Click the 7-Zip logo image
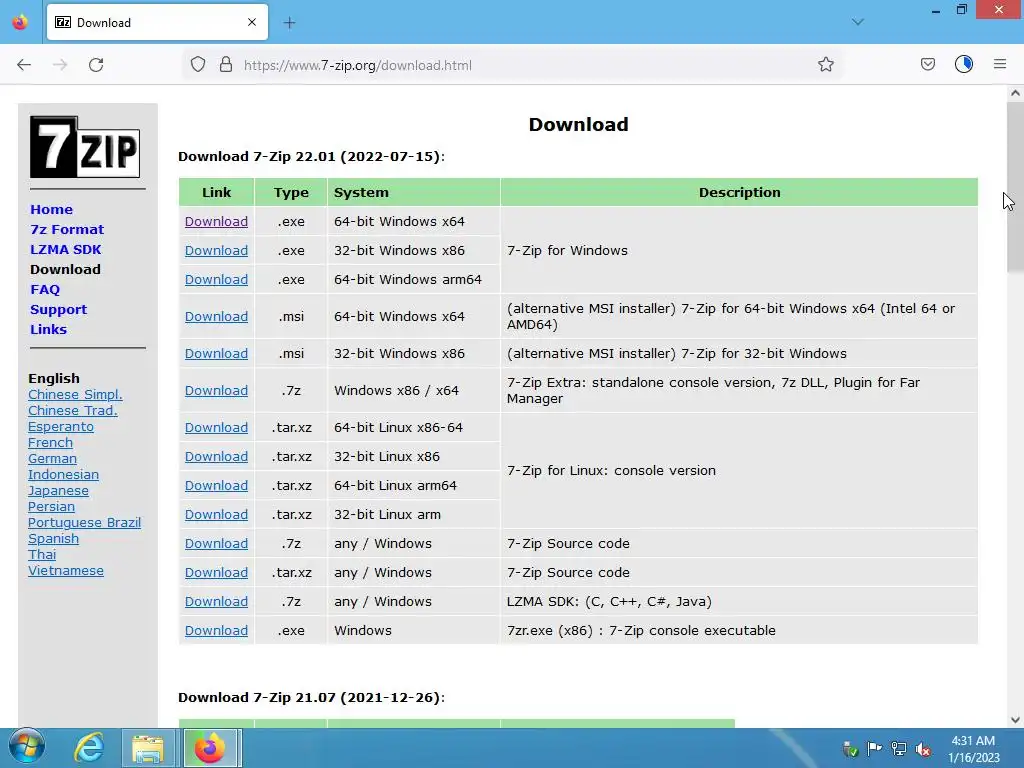The image size is (1024, 768). point(85,147)
